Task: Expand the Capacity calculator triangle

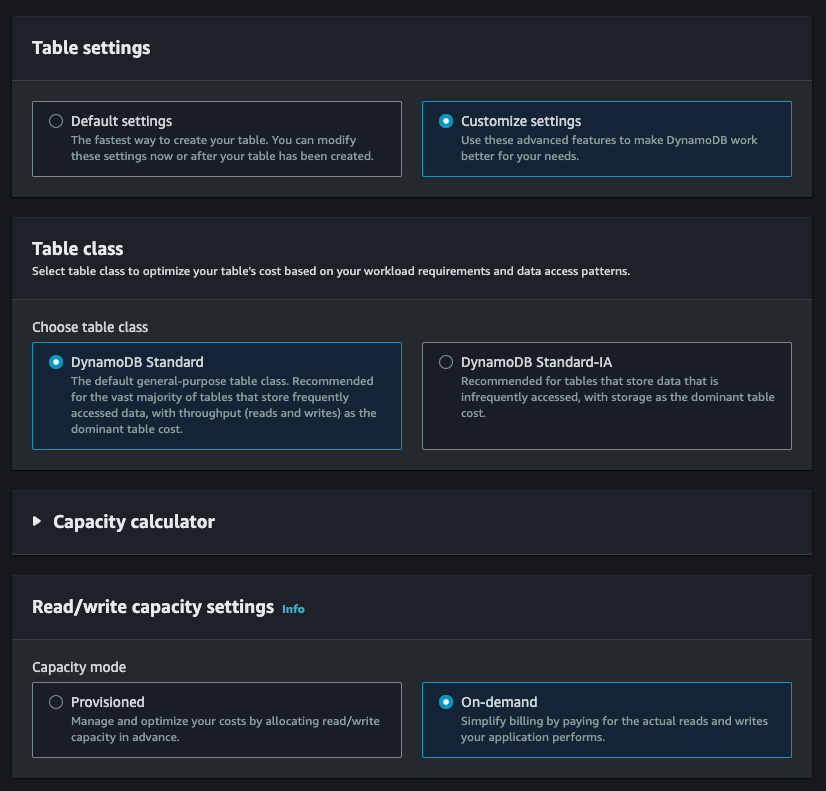Action: tap(36, 521)
